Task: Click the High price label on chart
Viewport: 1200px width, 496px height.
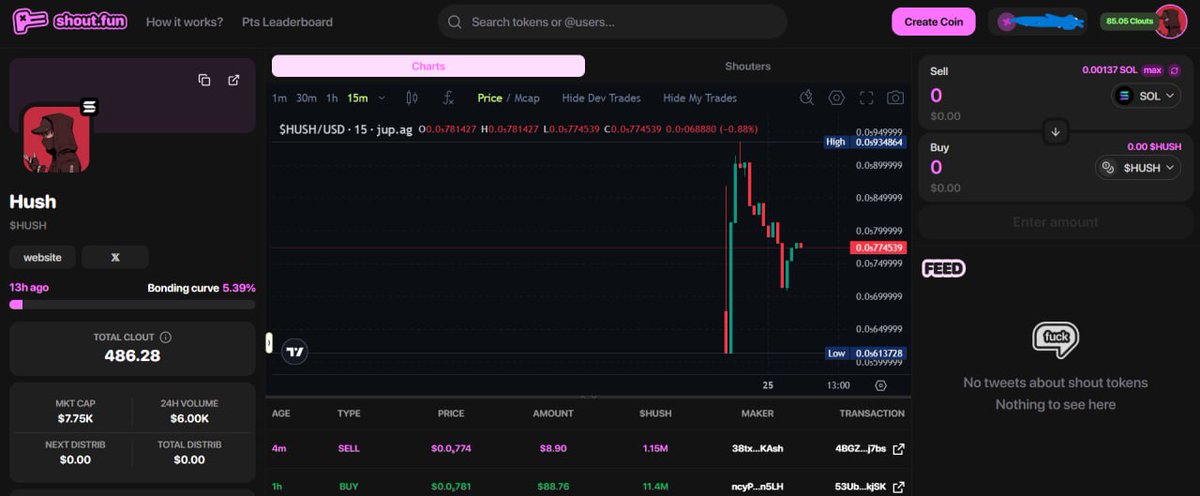Action: pyautogui.click(x=865, y=142)
